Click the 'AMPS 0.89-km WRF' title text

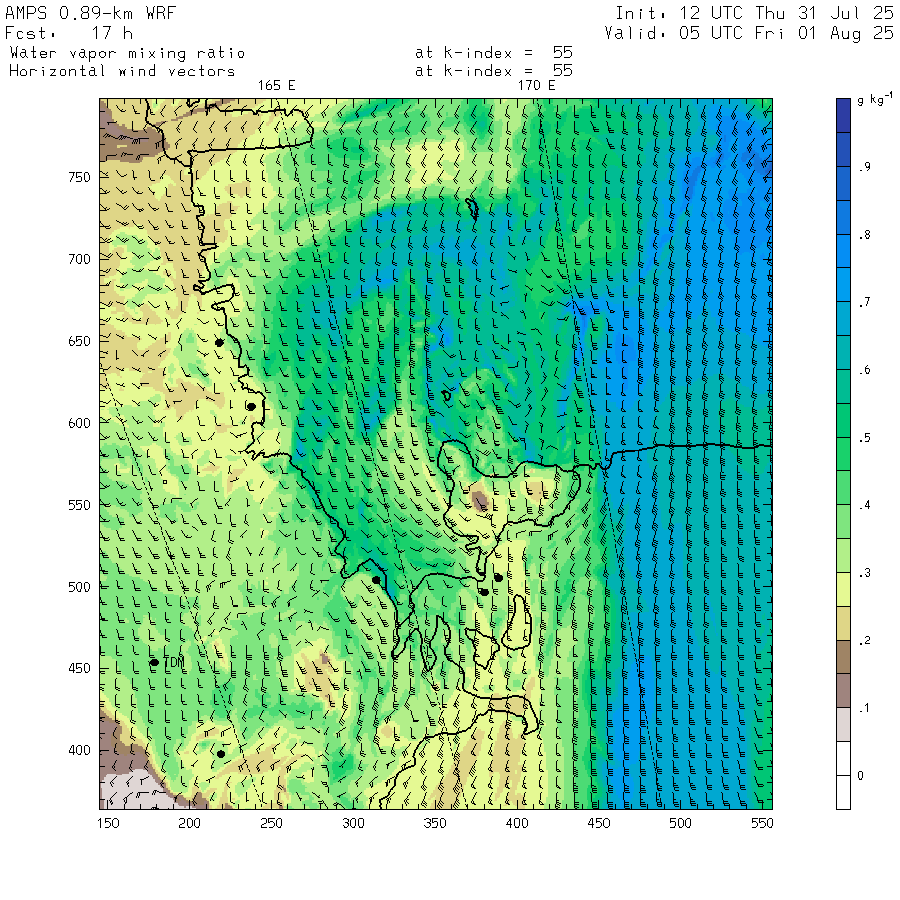click(x=90, y=13)
